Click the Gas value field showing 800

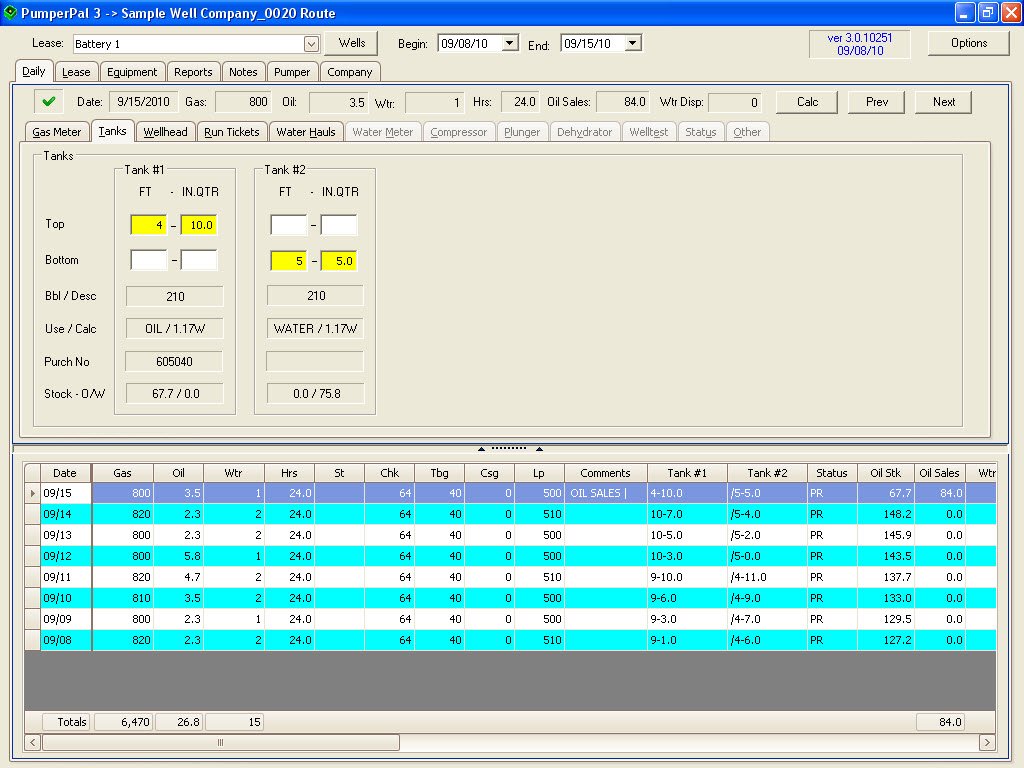coord(243,102)
